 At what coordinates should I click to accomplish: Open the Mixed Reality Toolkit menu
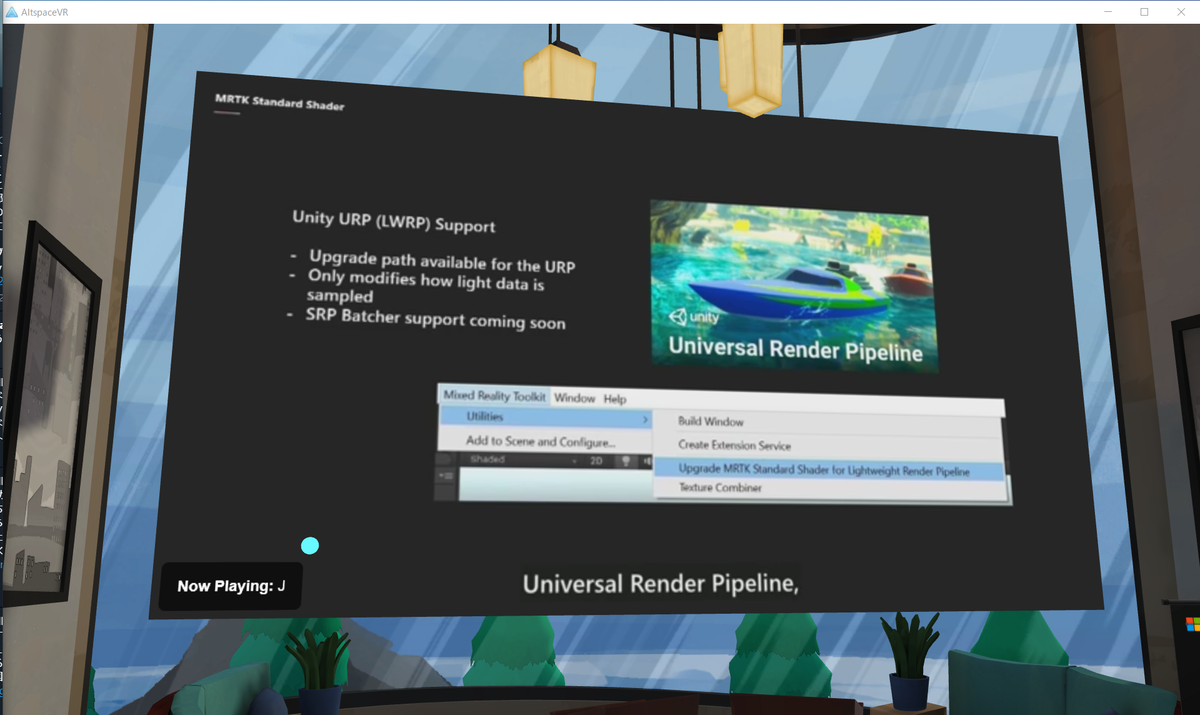click(x=495, y=396)
